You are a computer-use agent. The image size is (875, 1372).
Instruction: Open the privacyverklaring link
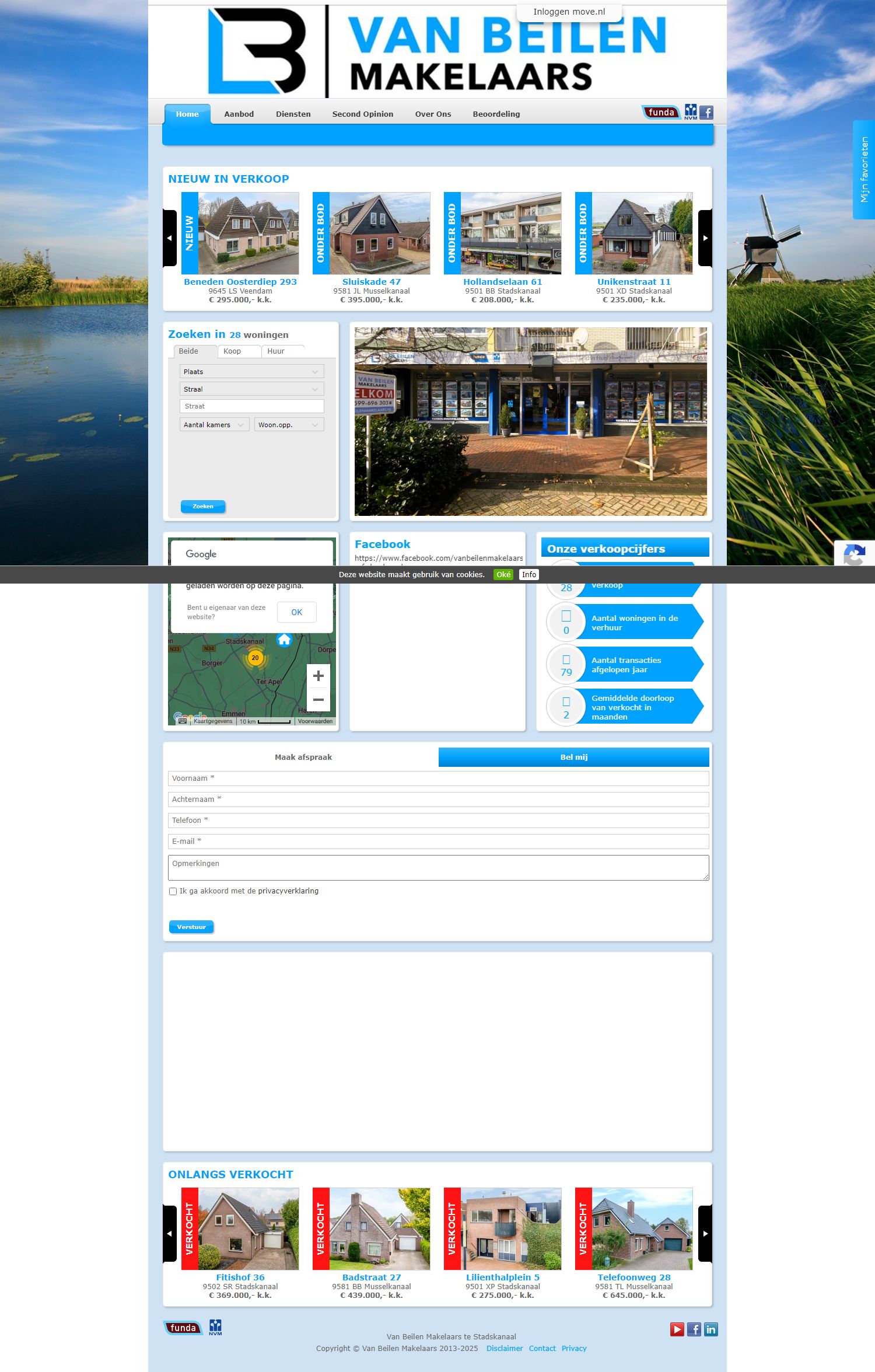288,891
